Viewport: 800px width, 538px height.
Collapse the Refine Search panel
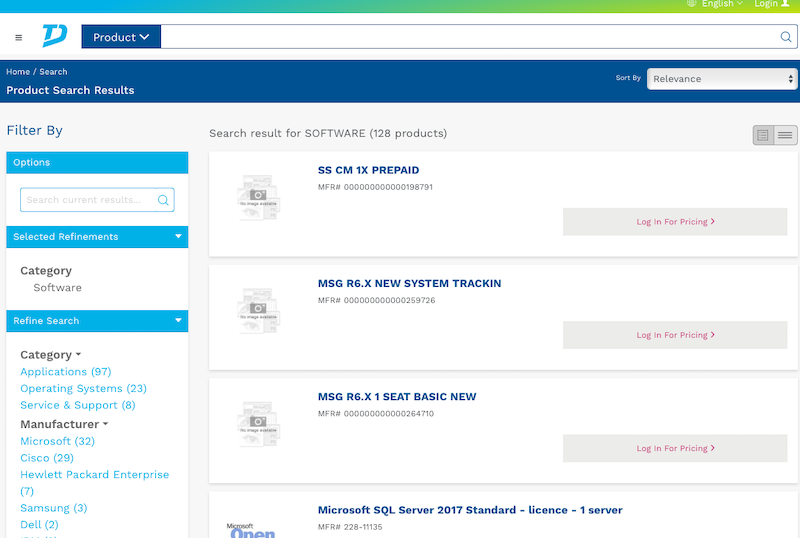[x=178, y=321]
